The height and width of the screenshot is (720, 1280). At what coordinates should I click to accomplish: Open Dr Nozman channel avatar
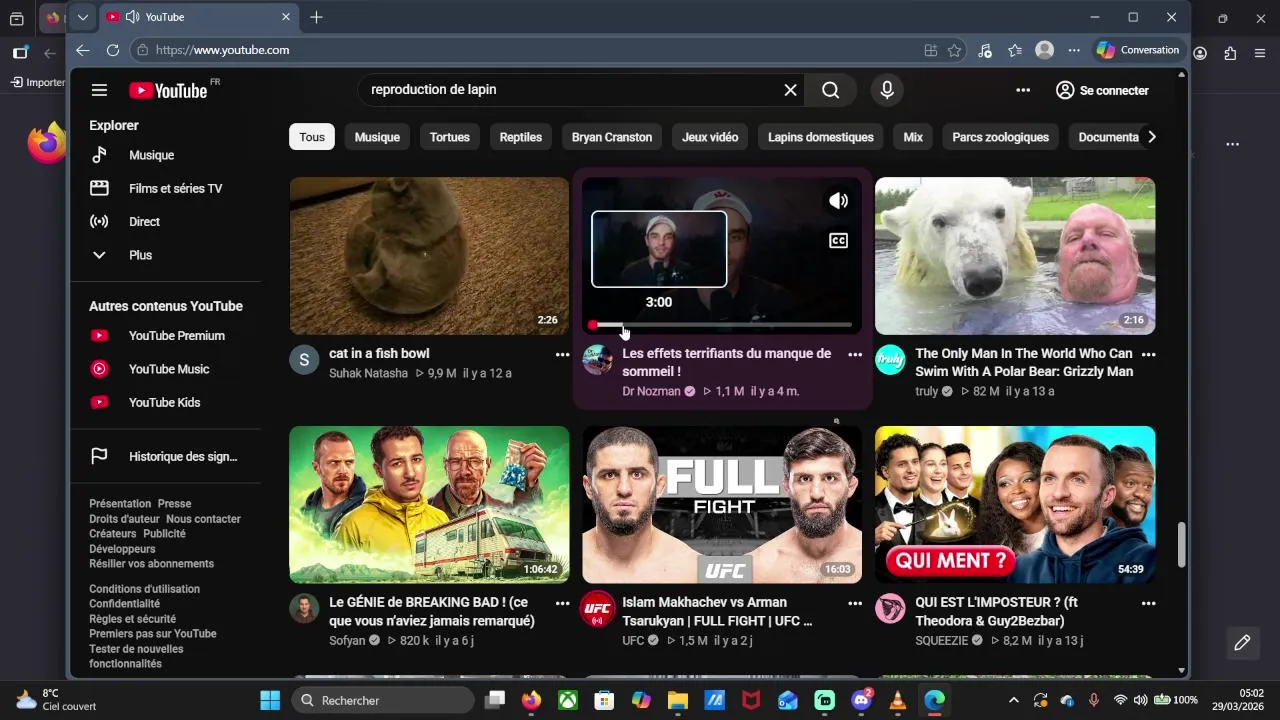[598, 360]
